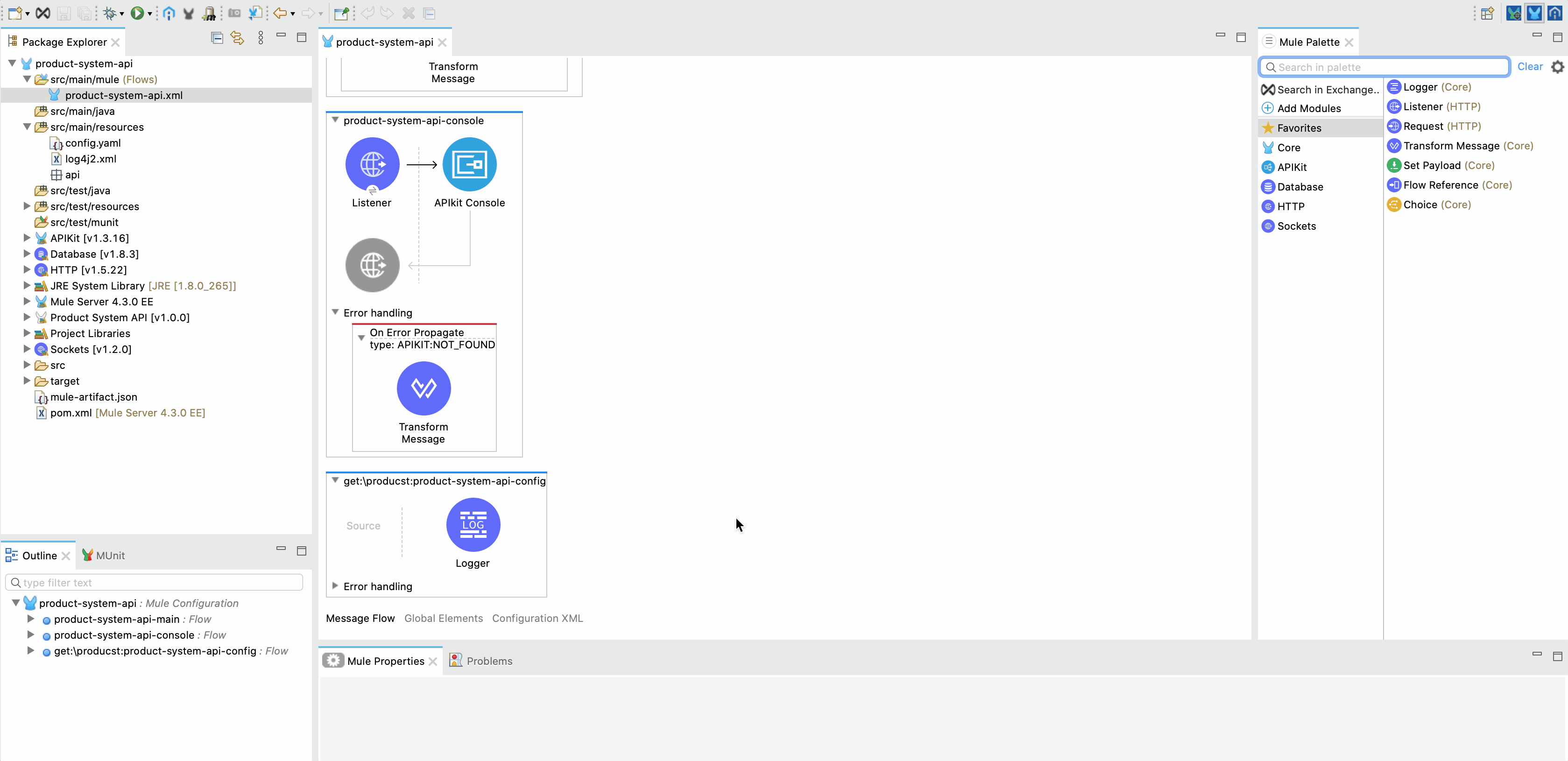Collapse the src/main/mule folder
This screenshot has height=761, width=1568.
pyautogui.click(x=27, y=79)
